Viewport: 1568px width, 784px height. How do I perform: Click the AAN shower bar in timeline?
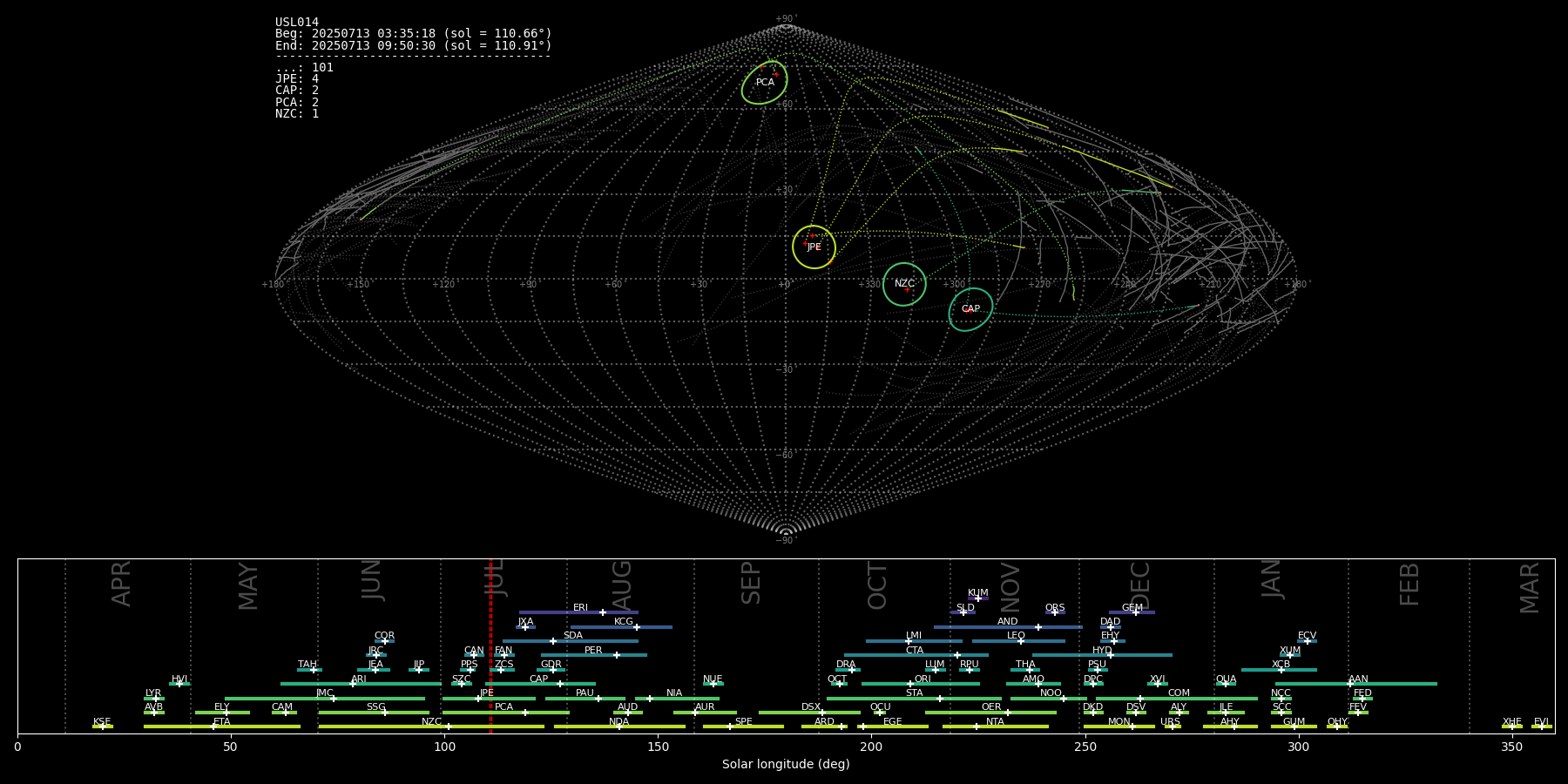click(1356, 684)
